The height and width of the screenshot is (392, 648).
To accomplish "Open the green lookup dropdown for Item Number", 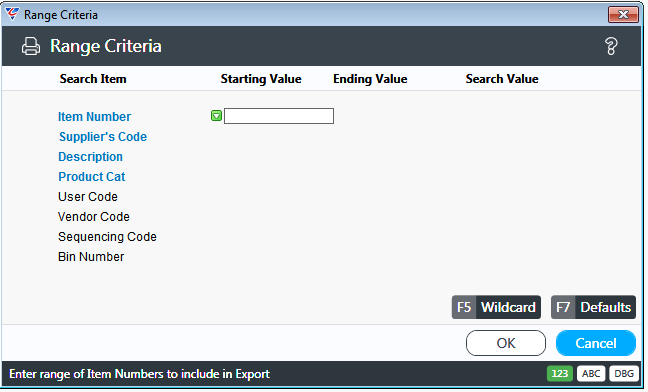I will (216, 116).
